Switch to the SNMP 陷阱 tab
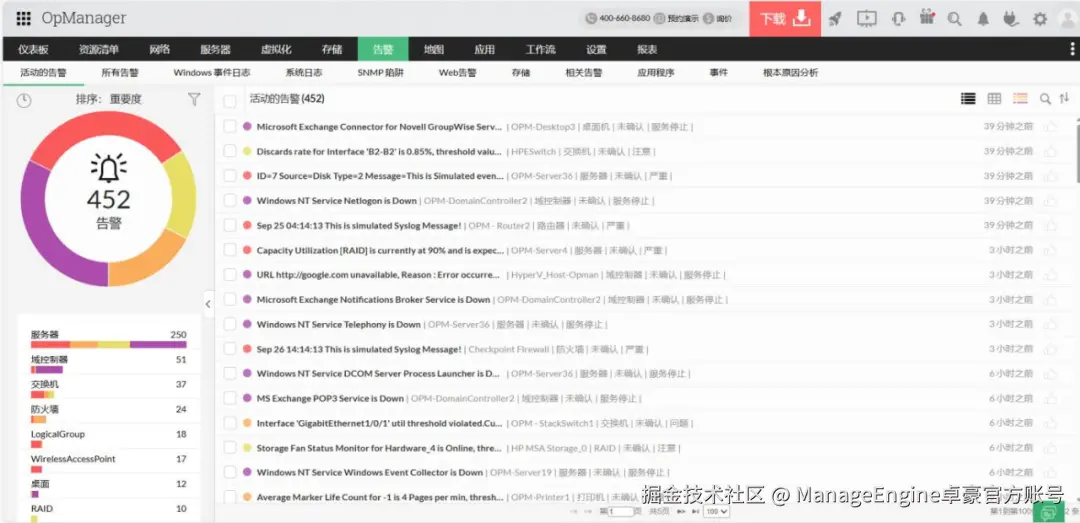 (x=380, y=72)
